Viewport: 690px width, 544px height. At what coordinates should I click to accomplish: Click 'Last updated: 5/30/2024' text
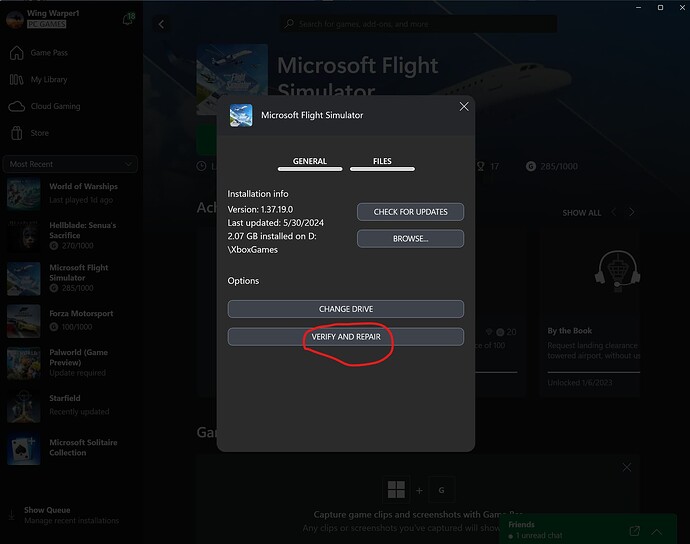click(x=275, y=223)
